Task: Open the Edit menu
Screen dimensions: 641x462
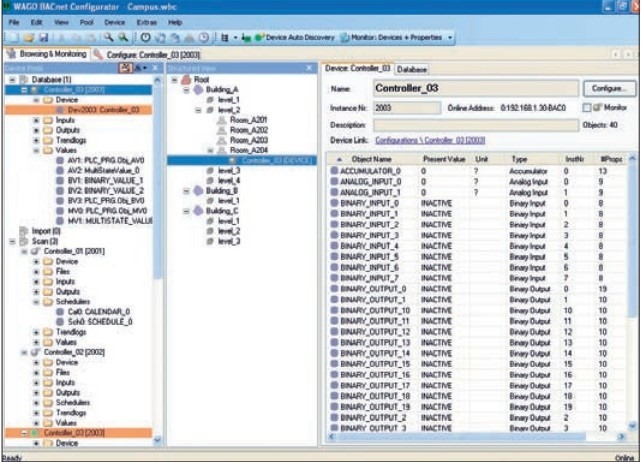Action: 36,22
